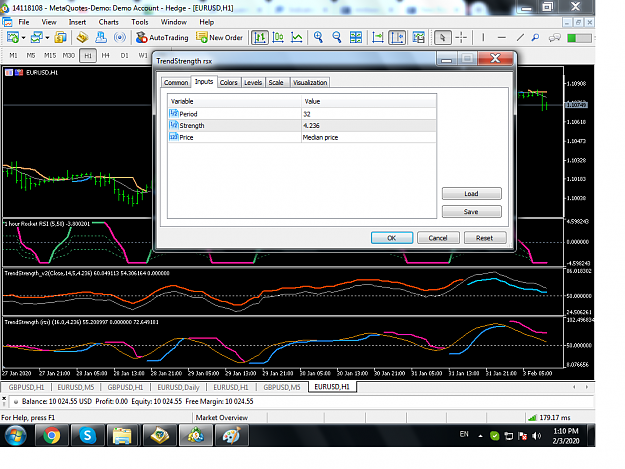
Task: Draw a trendline tool
Action: 520,37
